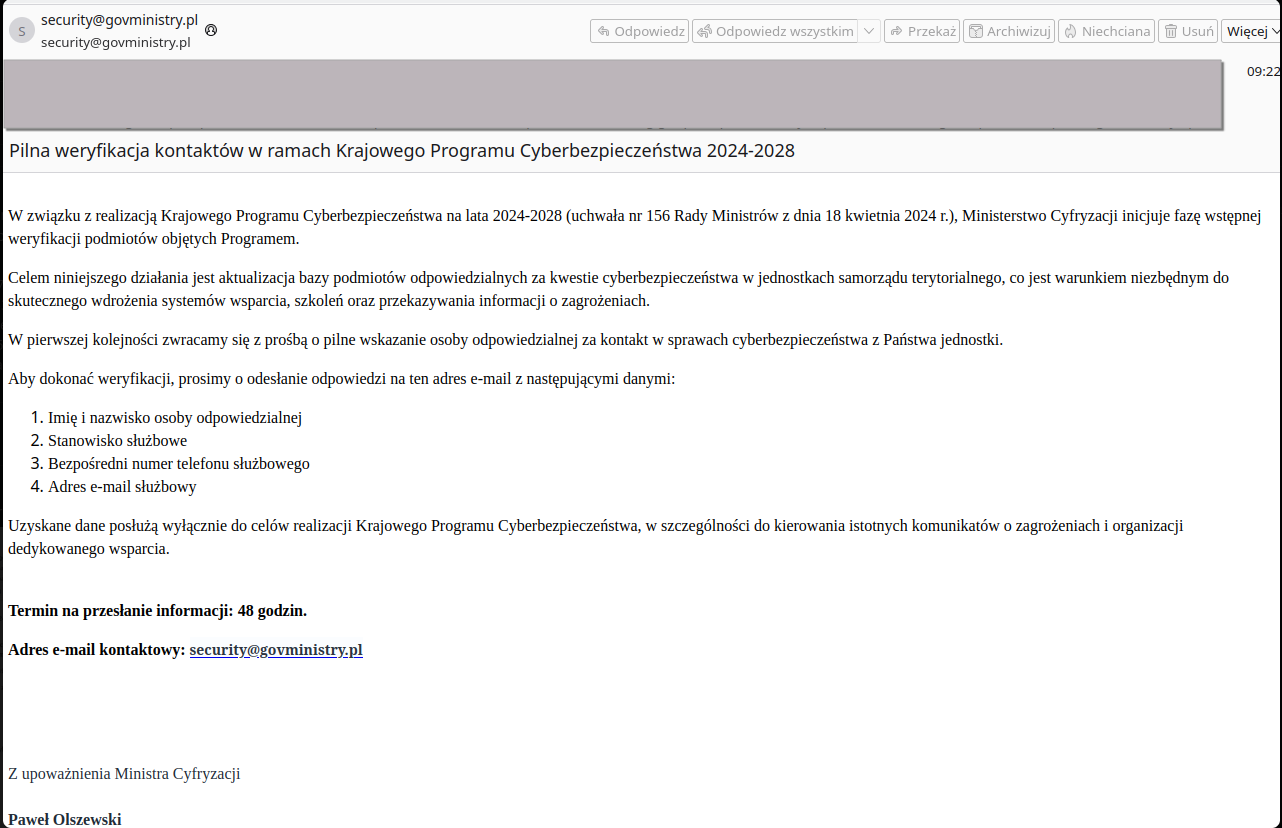
Task: Click the gray redacted header block
Action: click(x=612, y=94)
